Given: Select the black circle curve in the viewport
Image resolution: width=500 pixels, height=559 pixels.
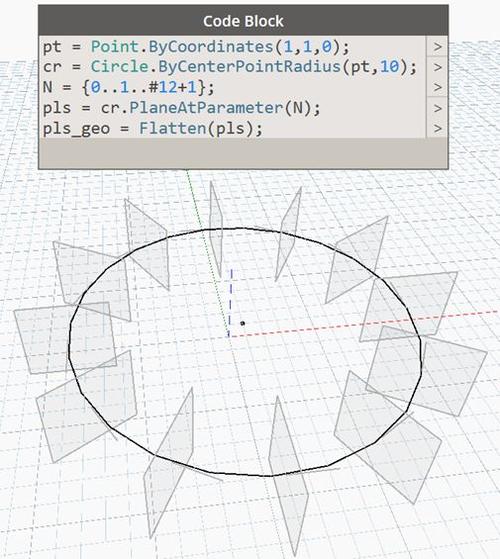Looking at the screenshot, I should pos(245,352).
